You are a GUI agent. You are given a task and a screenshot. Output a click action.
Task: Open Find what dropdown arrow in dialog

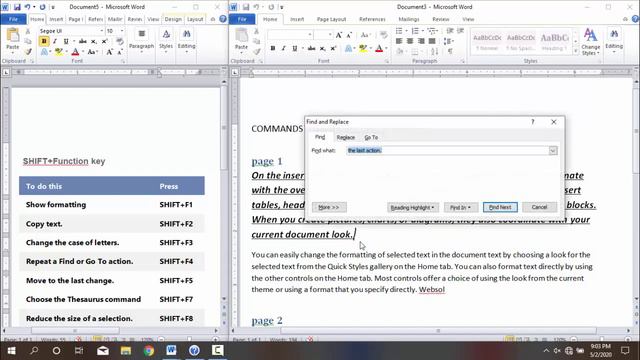553,151
